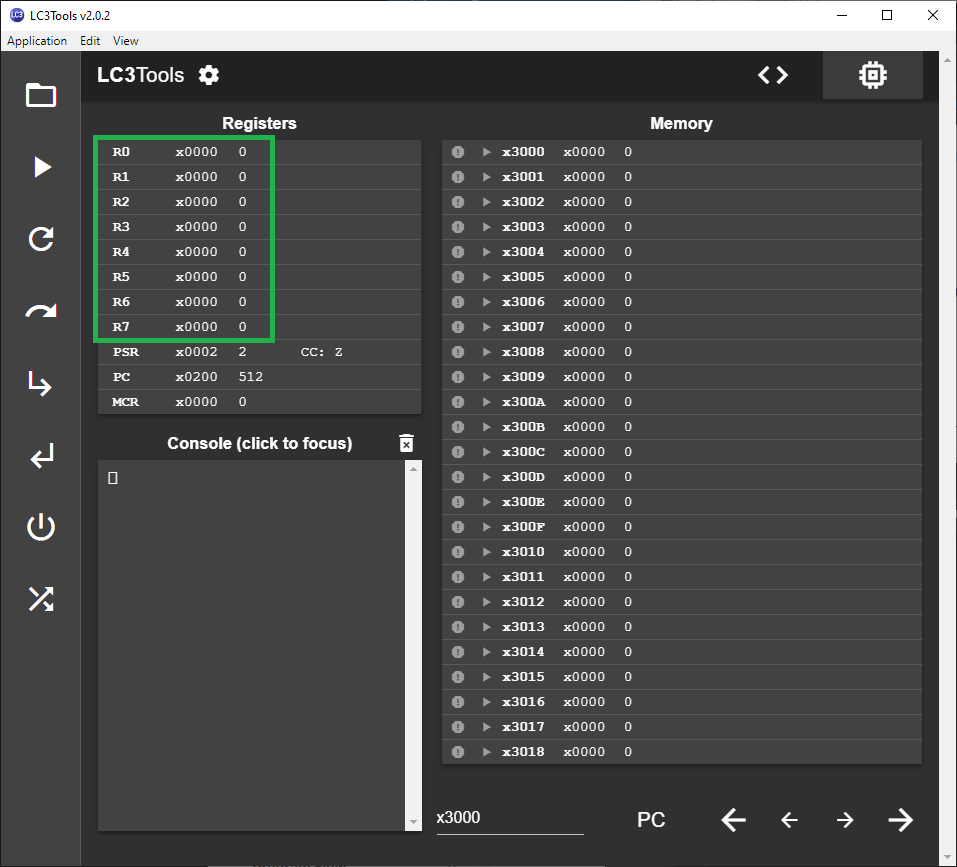Toggle breakpoint at address x3001
This screenshot has width=957, height=867.
tap(458, 177)
